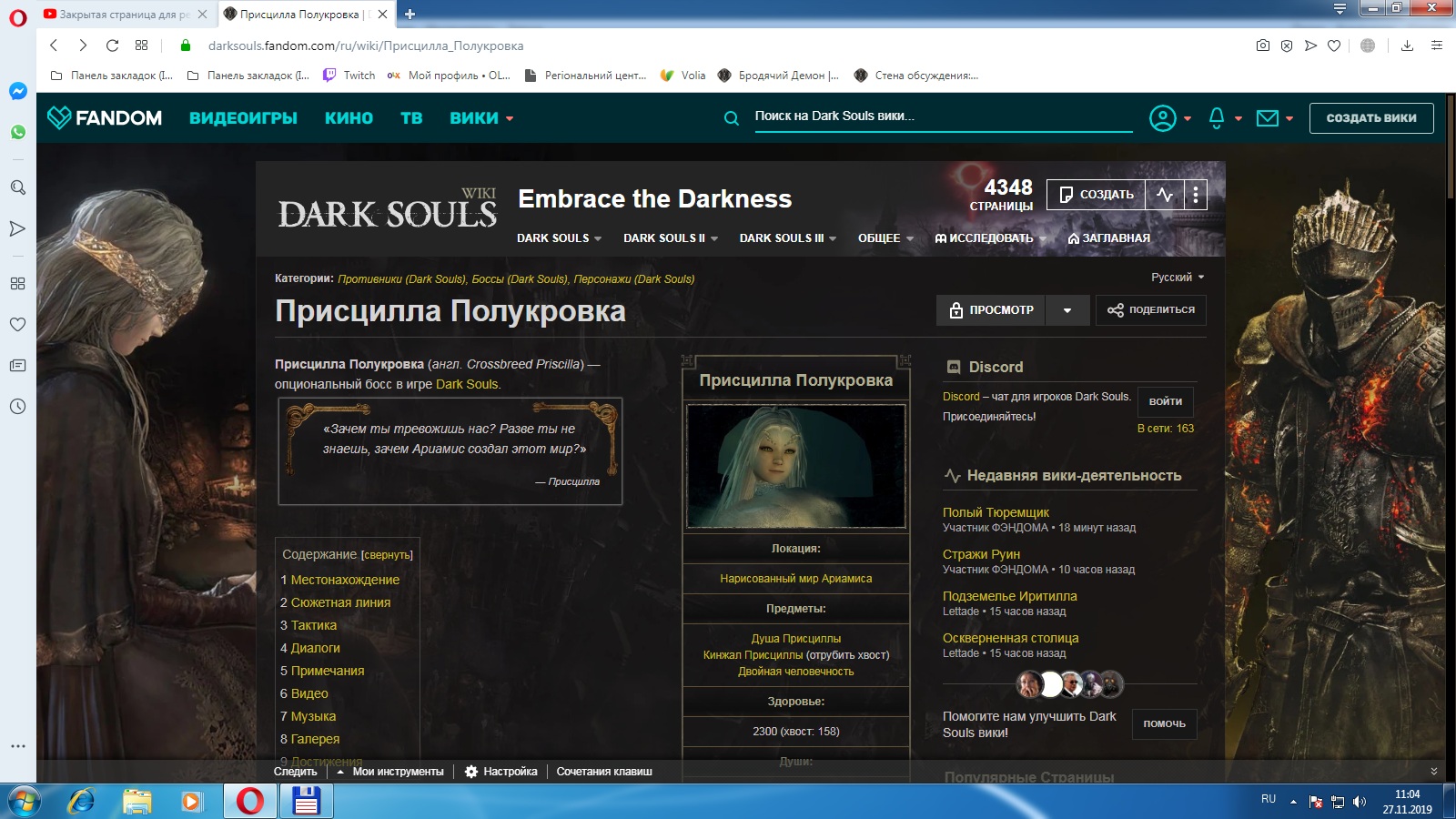Click volume icon in system tray
This screenshot has height=819, width=1456.
1360,801
